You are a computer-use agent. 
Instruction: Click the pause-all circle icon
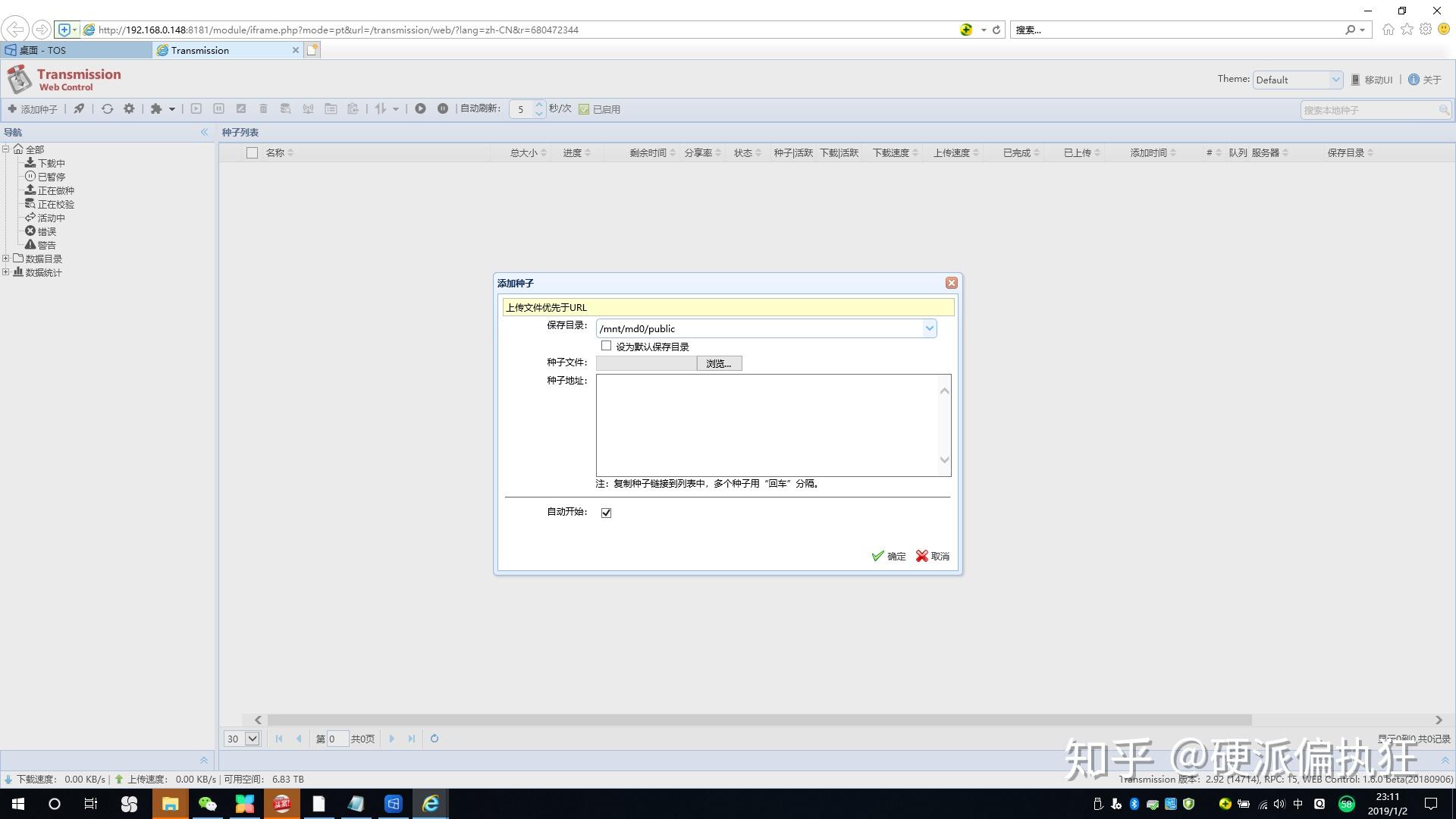(x=442, y=108)
